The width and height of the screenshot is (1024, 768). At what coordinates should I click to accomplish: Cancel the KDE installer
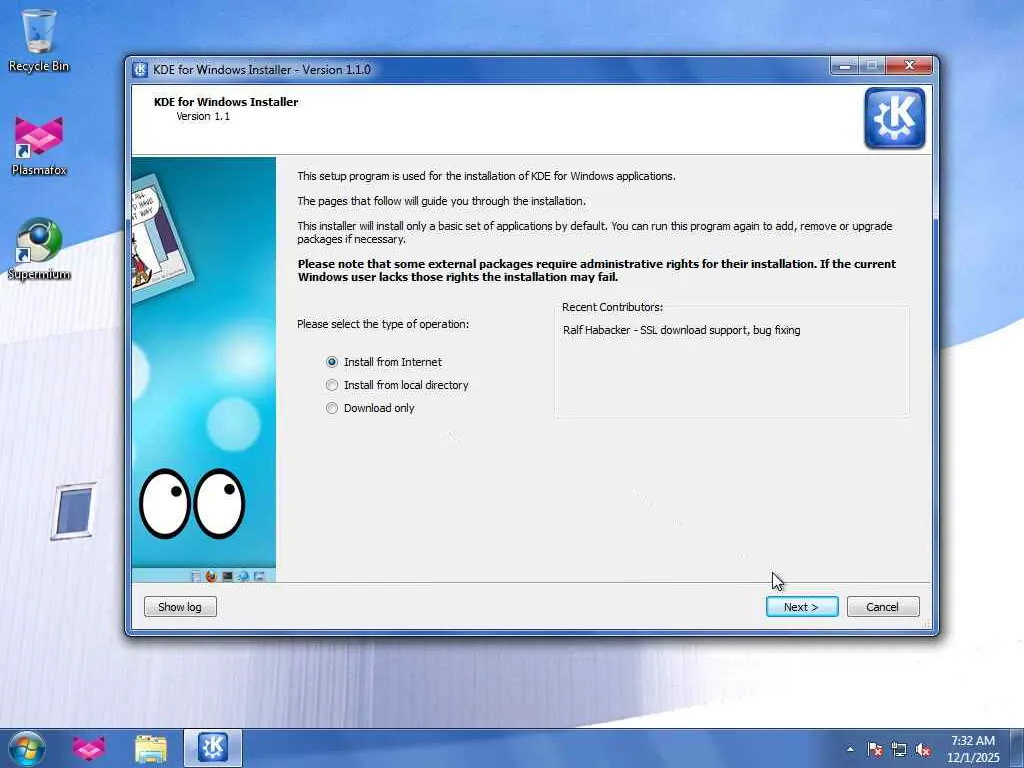[x=883, y=607]
